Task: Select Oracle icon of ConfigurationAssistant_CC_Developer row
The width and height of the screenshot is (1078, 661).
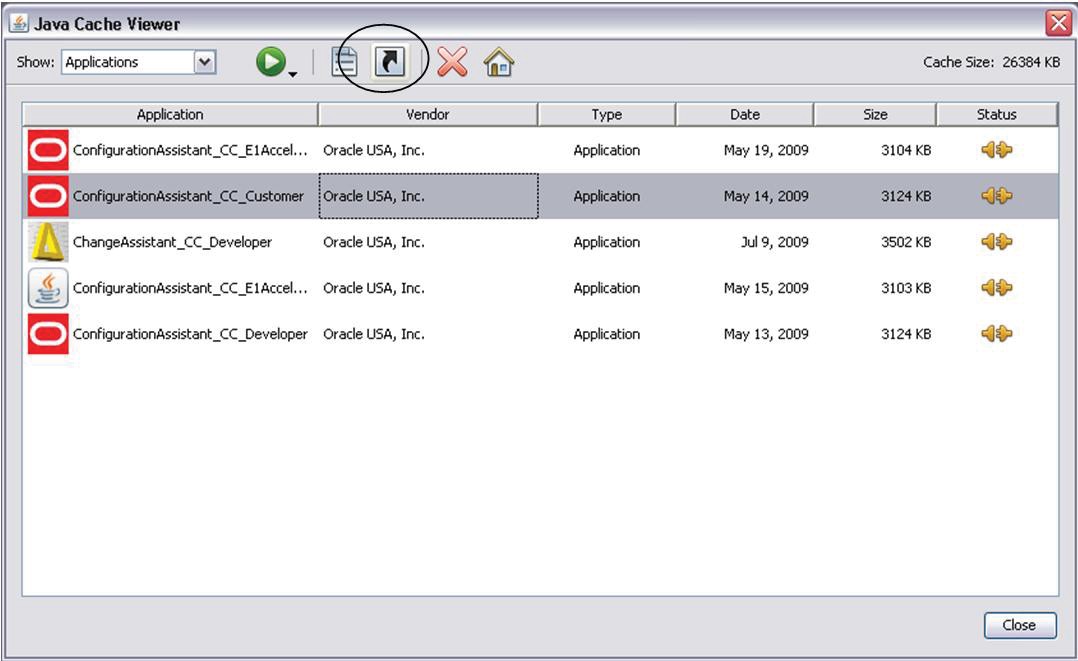Action: tap(48, 334)
